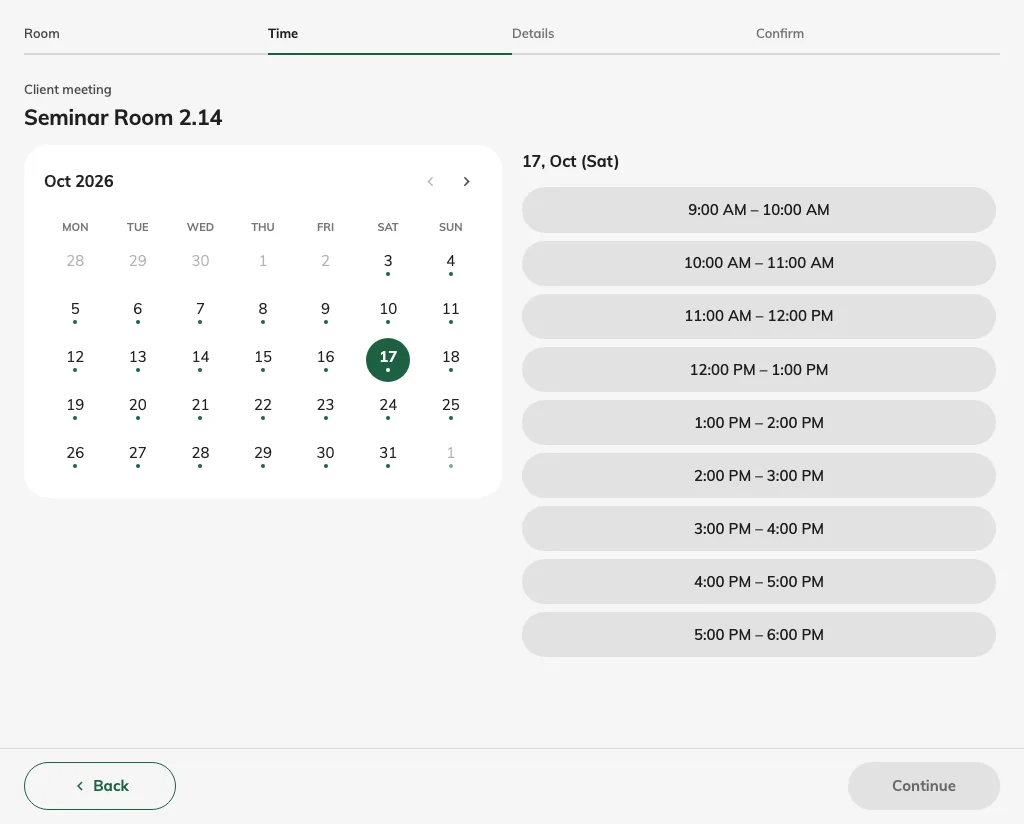Screen dimensions: 1024x824
Task: Pick the 11:00 AM – 12:00 PM slot
Action: coord(759,316)
